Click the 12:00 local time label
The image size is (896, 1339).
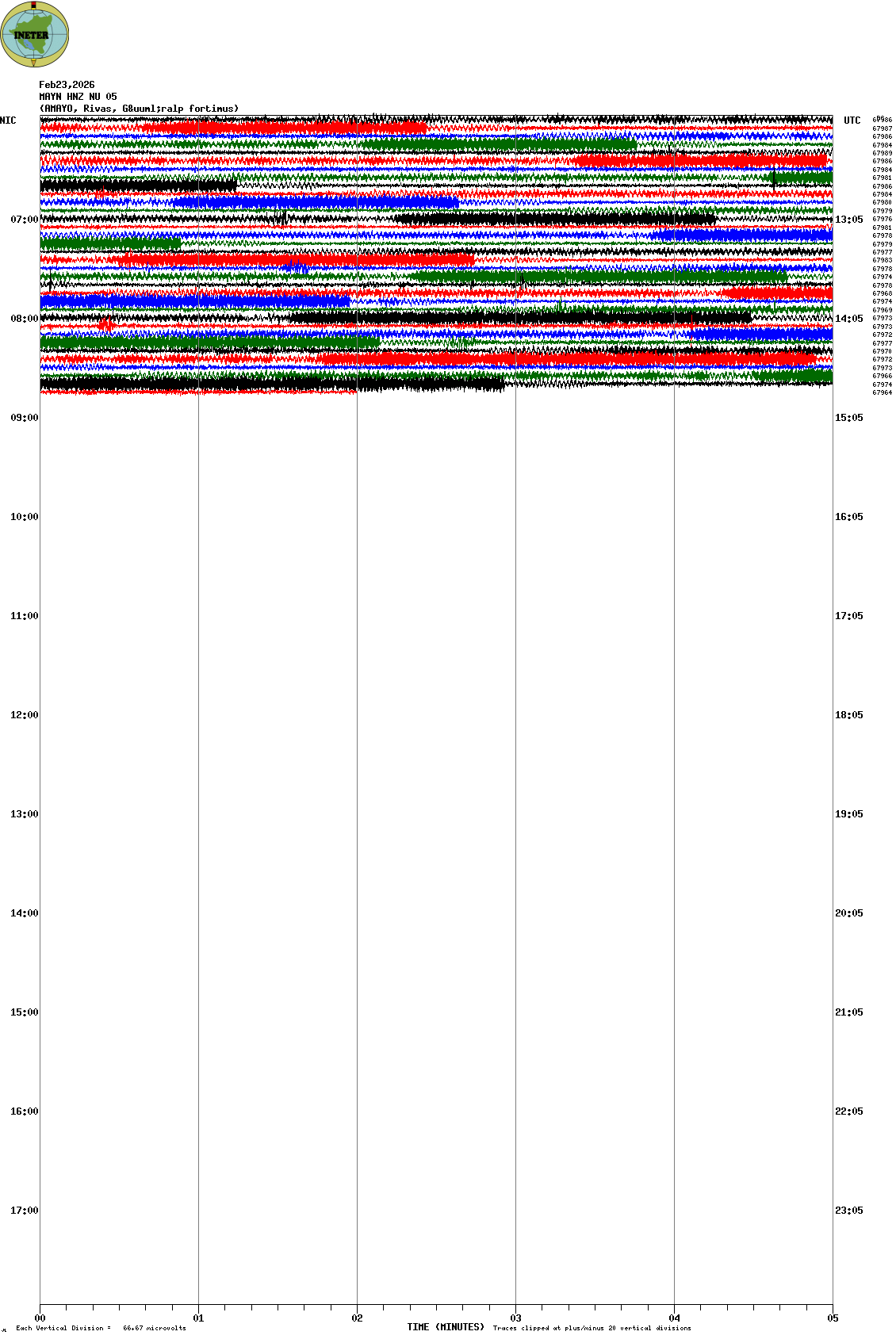coord(24,715)
